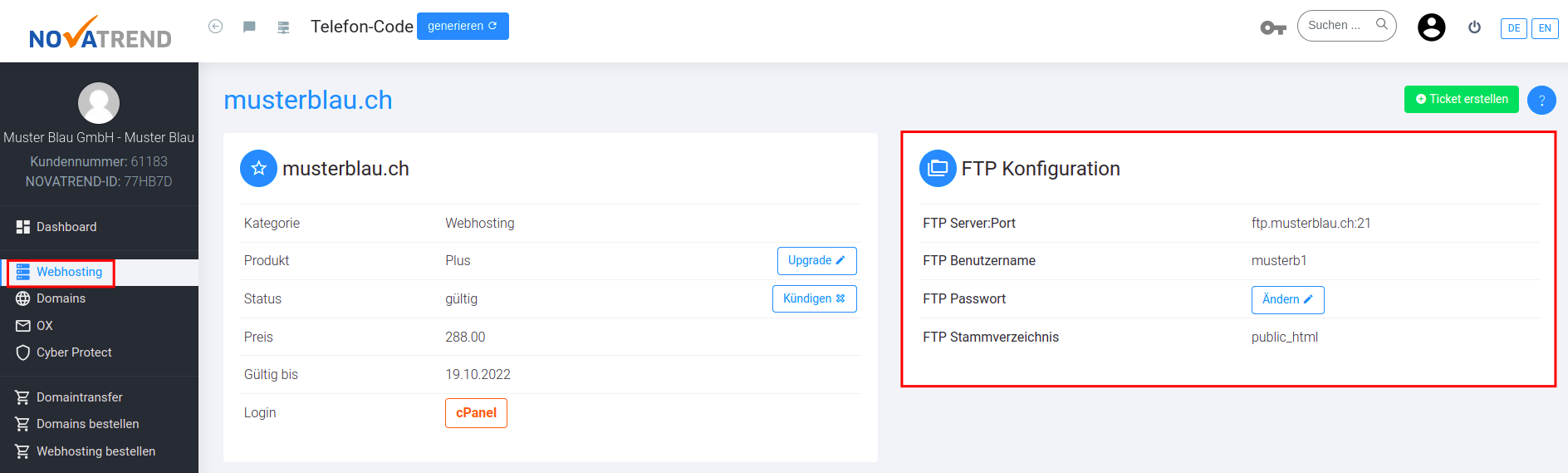Focus the Suchen search field
1568x473 pixels.
click(1346, 26)
